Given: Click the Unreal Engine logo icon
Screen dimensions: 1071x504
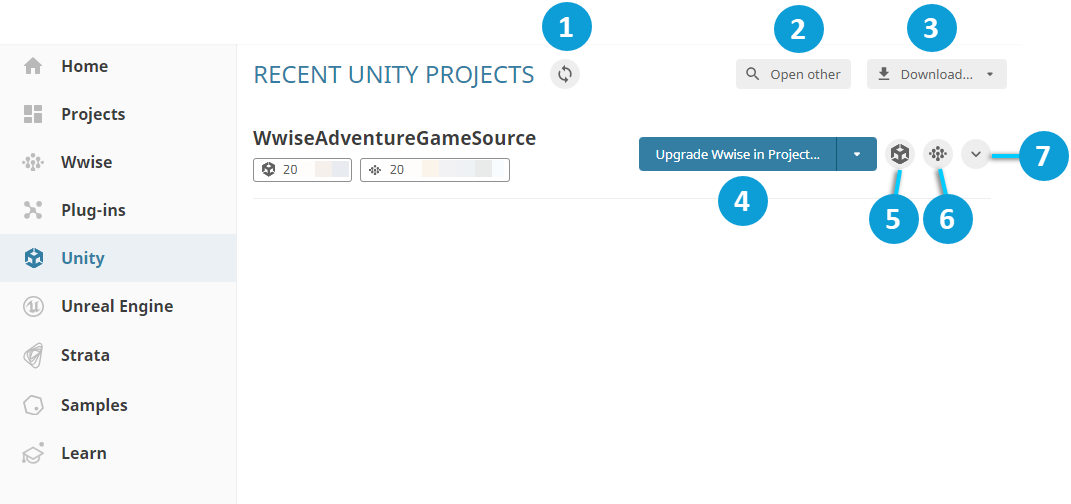Looking at the screenshot, I should 33,307.
